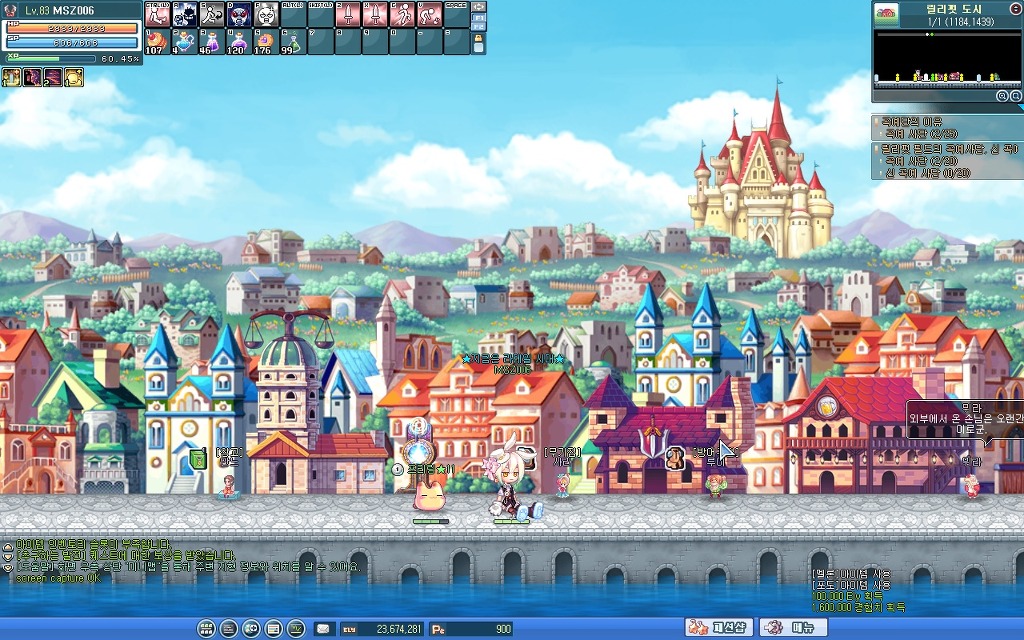This screenshot has height=640, width=1024.
Task: Use the blue potion in quickslot 2
Action: [x=184, y=41]
